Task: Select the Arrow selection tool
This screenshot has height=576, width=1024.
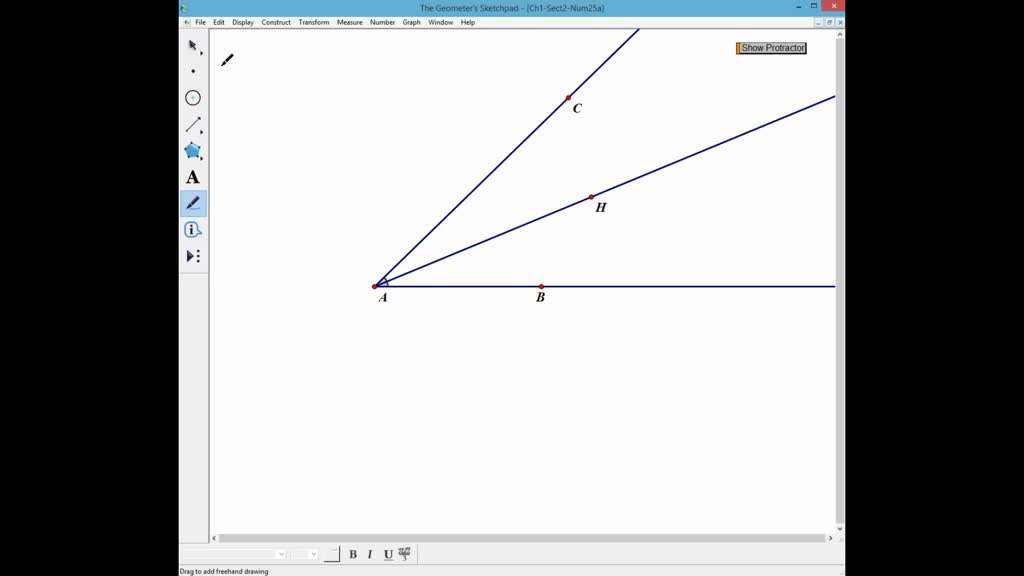Action: (191, 46)
